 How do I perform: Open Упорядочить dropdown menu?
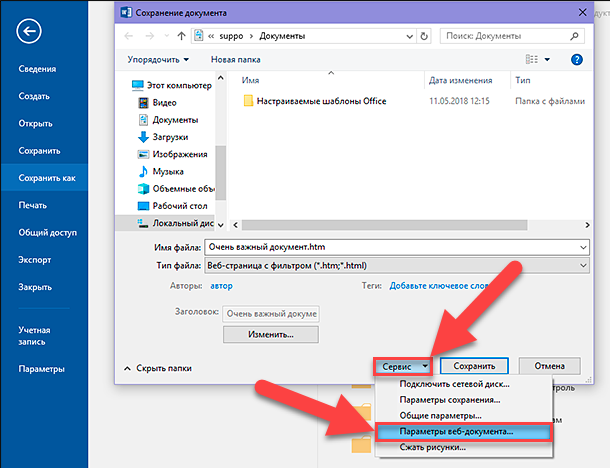point(158,60)
